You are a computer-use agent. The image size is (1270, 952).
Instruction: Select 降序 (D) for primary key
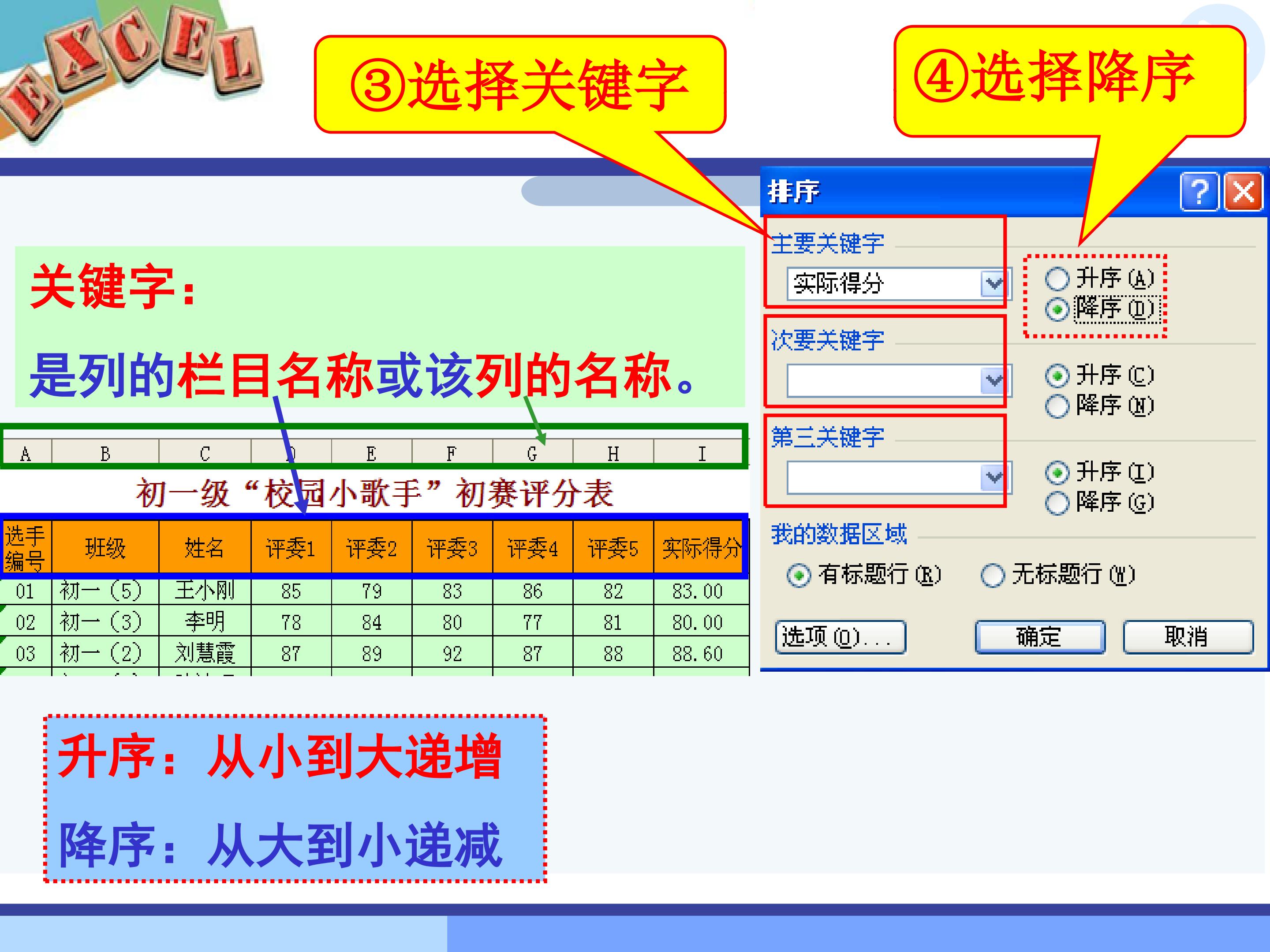[x=1057, y=310]
